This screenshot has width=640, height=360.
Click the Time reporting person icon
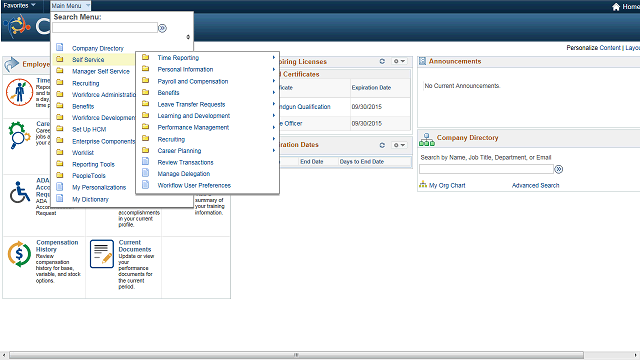19,92
